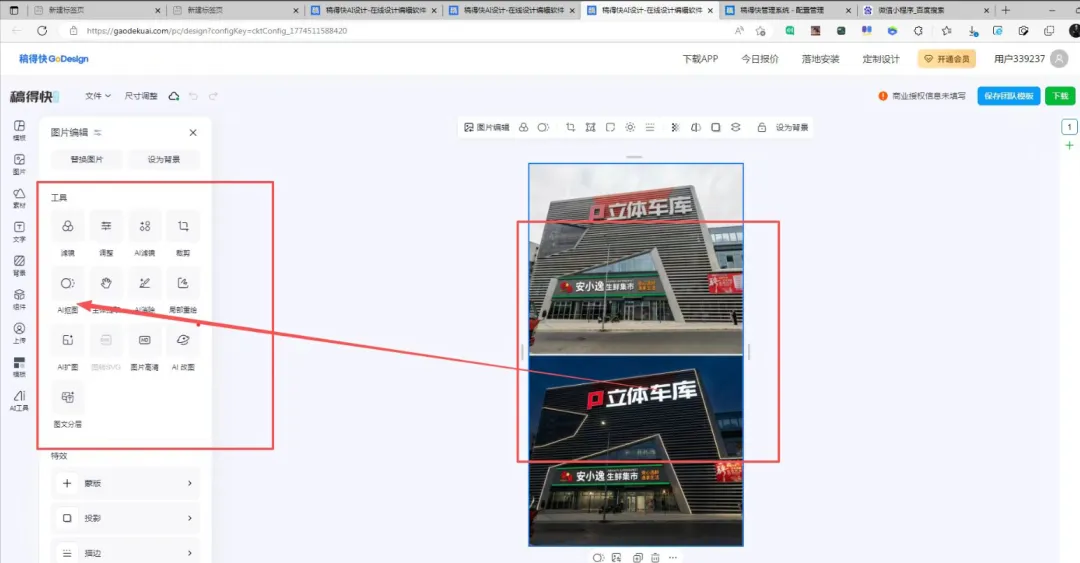Click the redo arrow icon
Image resolution: width=1080 pixels, height=563 pixels.
click(214, 96)
